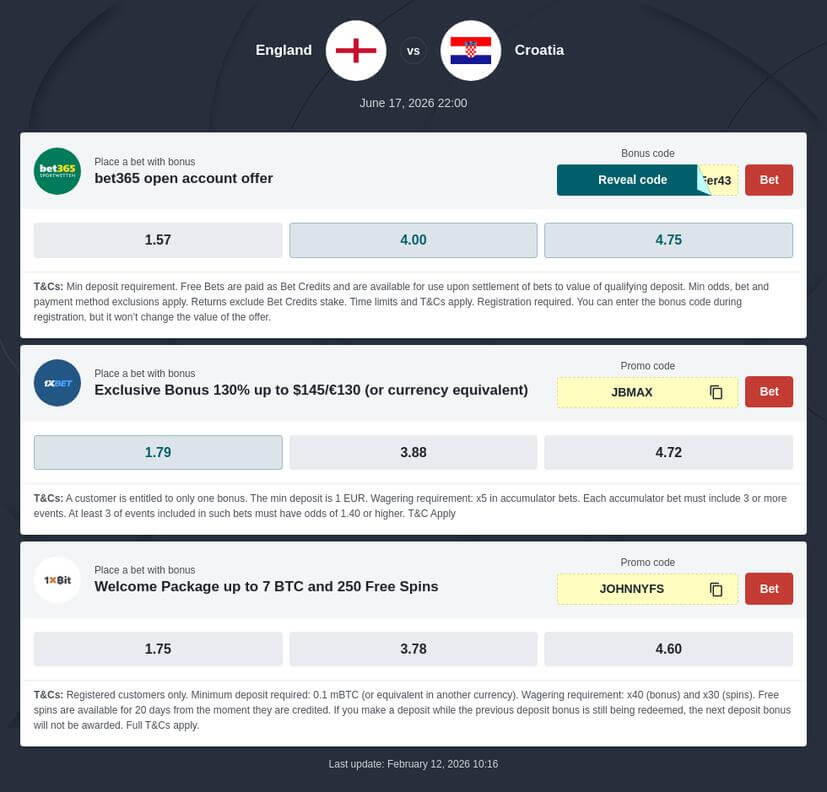The image size is (827, 792).
Task: Click the vs badge between the flags
Action: tap(413, 50)
